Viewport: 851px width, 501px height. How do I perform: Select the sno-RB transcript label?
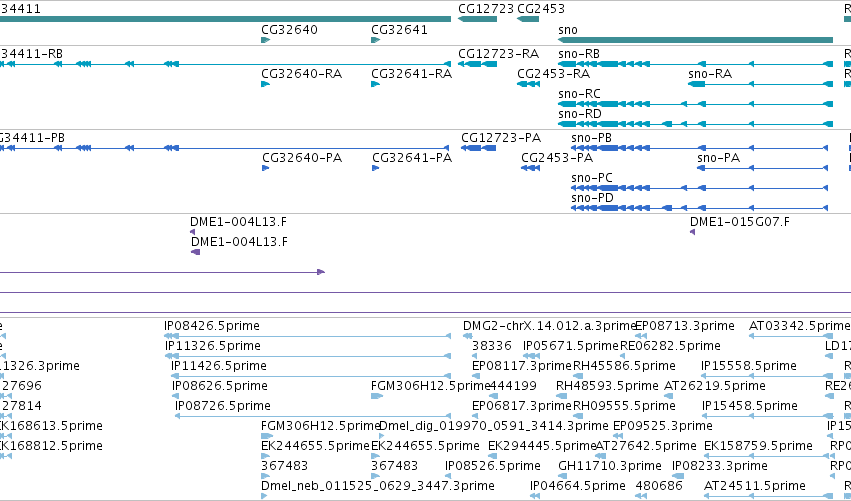coord(579,54)
